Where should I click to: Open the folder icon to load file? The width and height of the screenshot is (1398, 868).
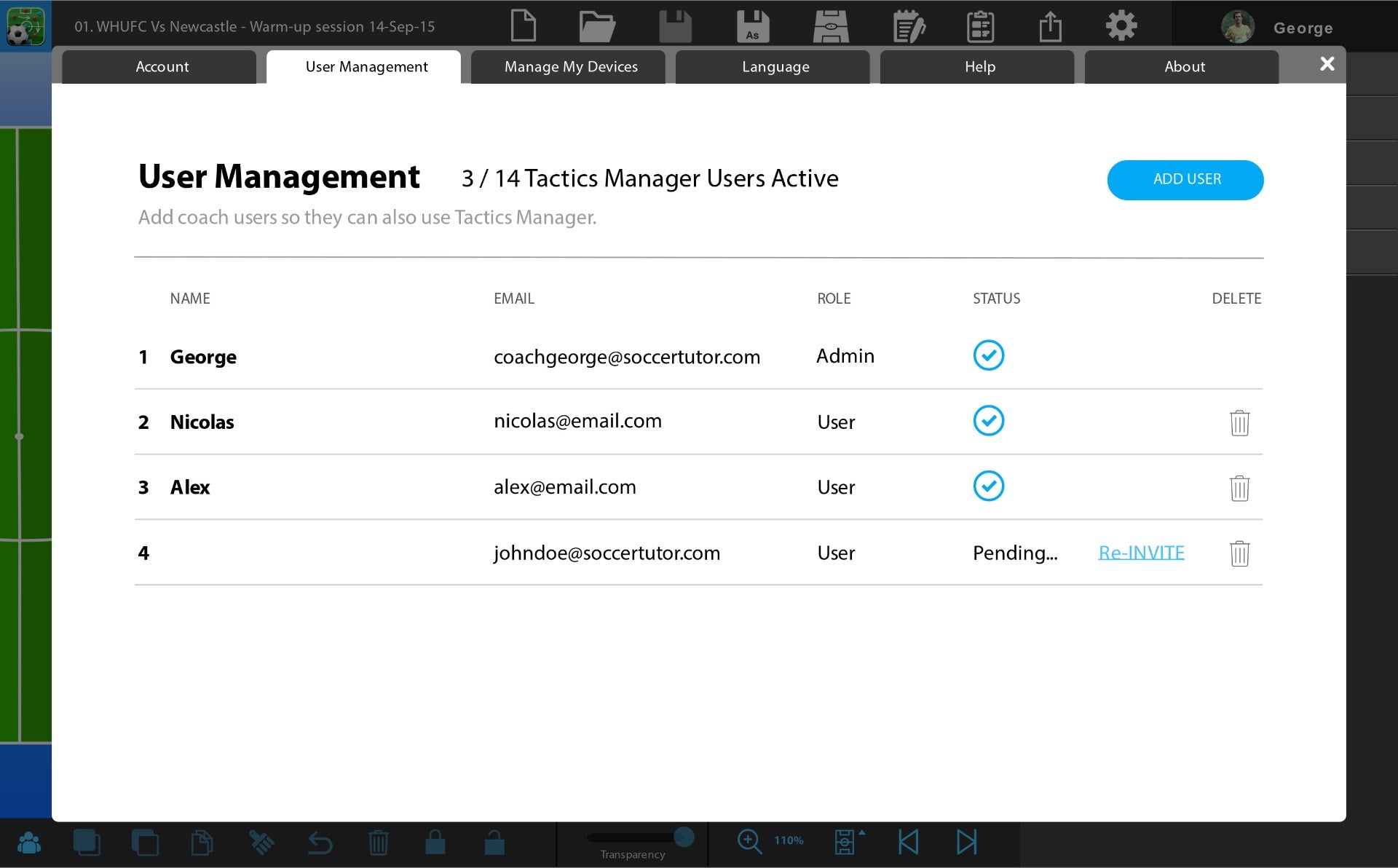point(597,26)
